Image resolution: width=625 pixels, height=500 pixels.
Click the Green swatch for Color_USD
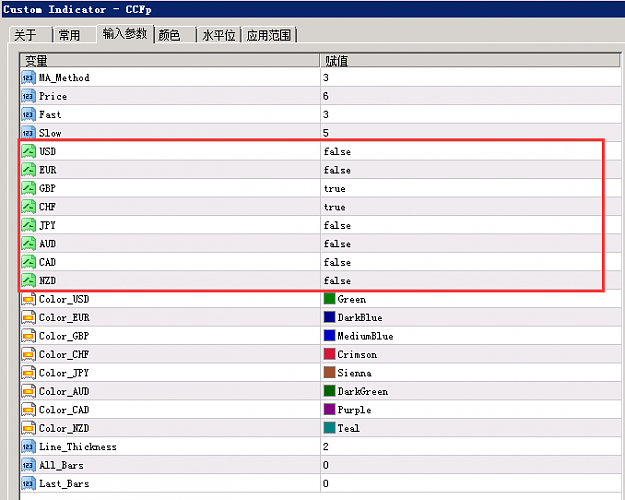[329, 299]
